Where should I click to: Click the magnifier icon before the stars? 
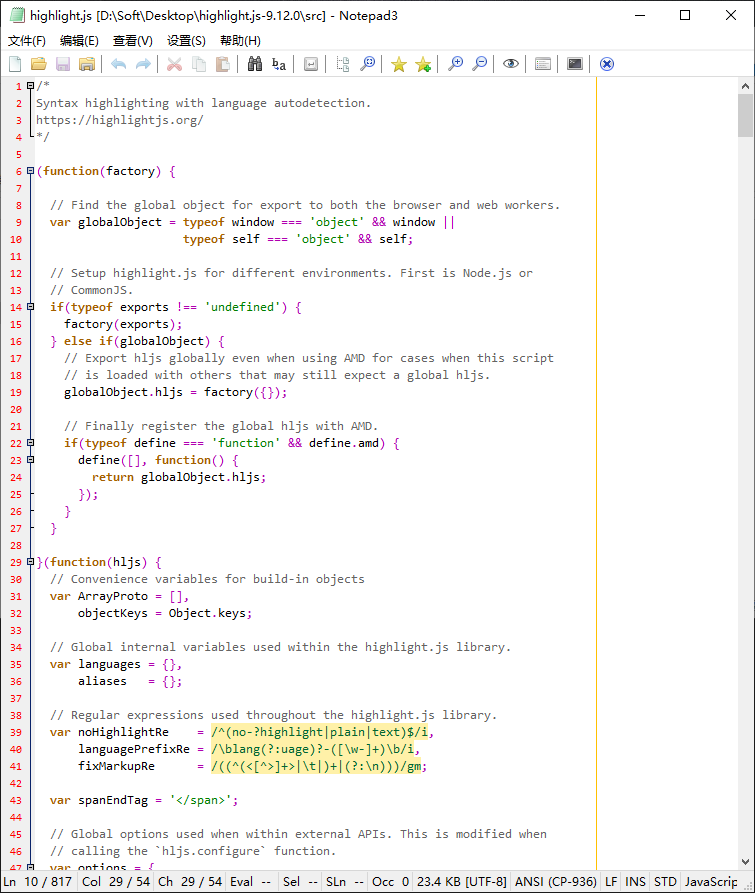pos(368,64)
